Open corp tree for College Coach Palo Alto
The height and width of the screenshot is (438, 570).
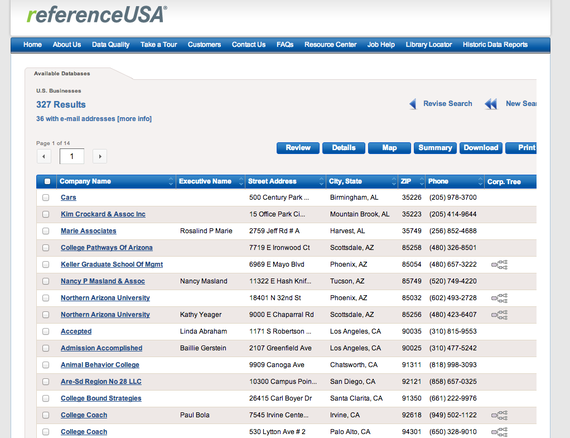click(499, 432)
